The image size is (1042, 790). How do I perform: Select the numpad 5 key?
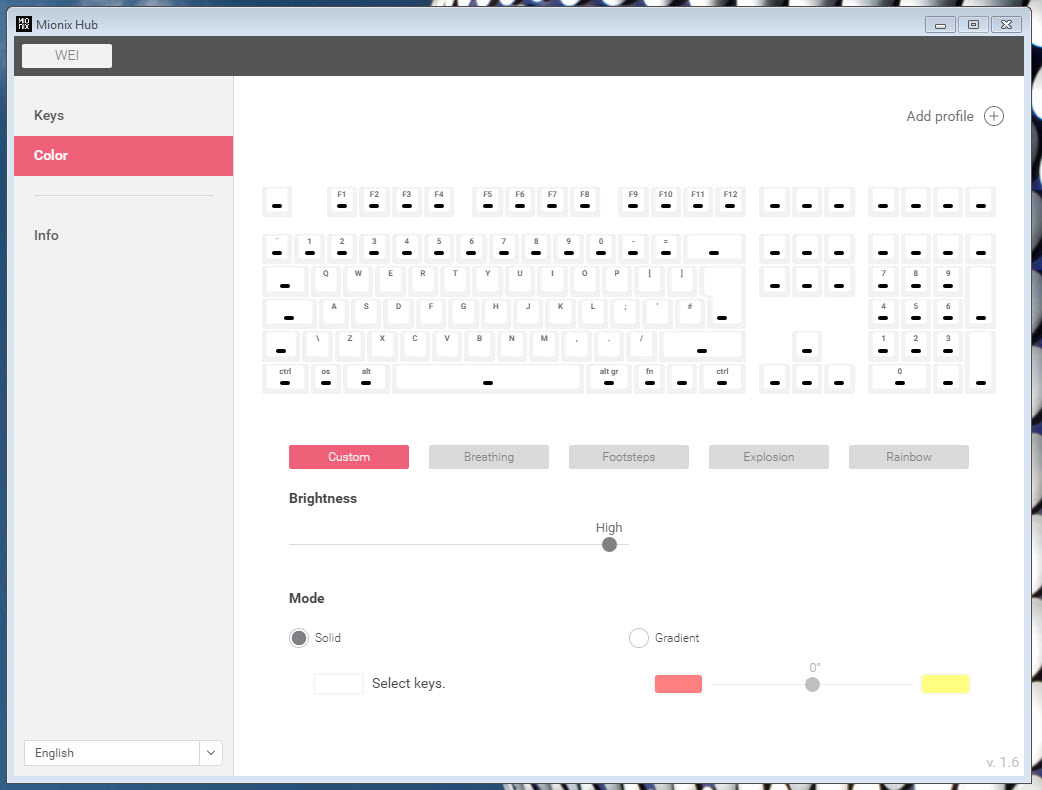(916, 313)
